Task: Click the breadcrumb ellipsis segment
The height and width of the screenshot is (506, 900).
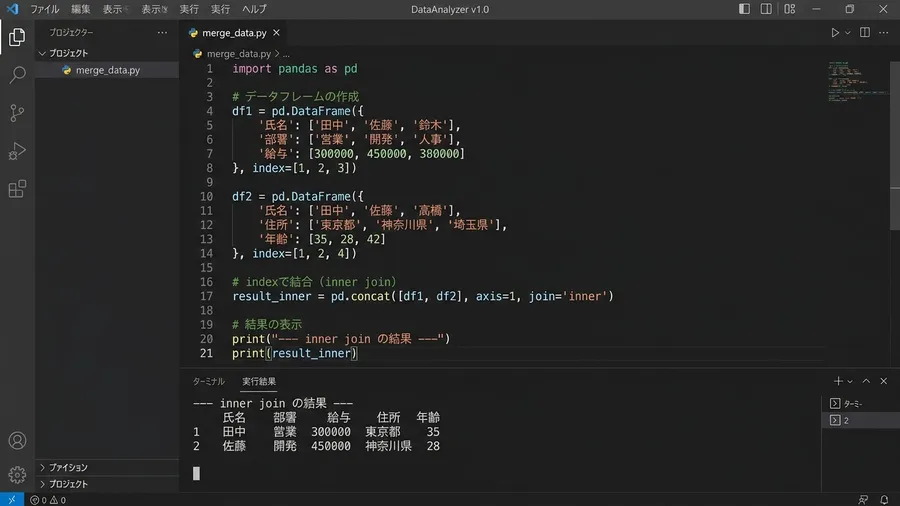Action: tap(286, 54)
